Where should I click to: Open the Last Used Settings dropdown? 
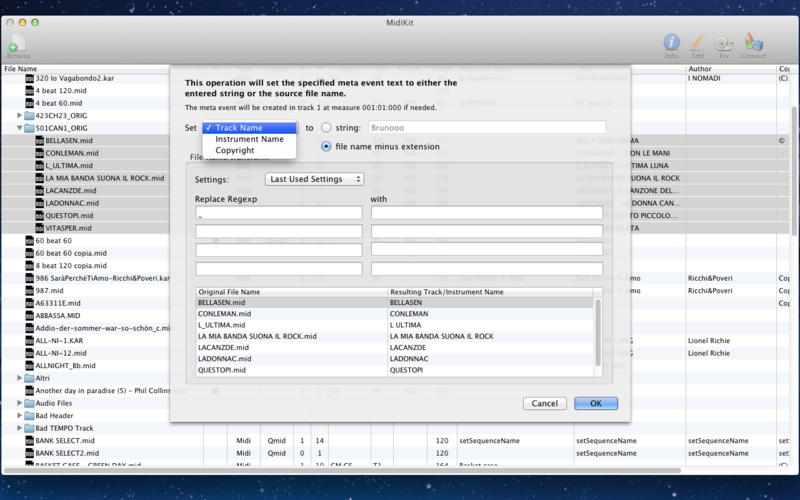[x=314, y=179]
